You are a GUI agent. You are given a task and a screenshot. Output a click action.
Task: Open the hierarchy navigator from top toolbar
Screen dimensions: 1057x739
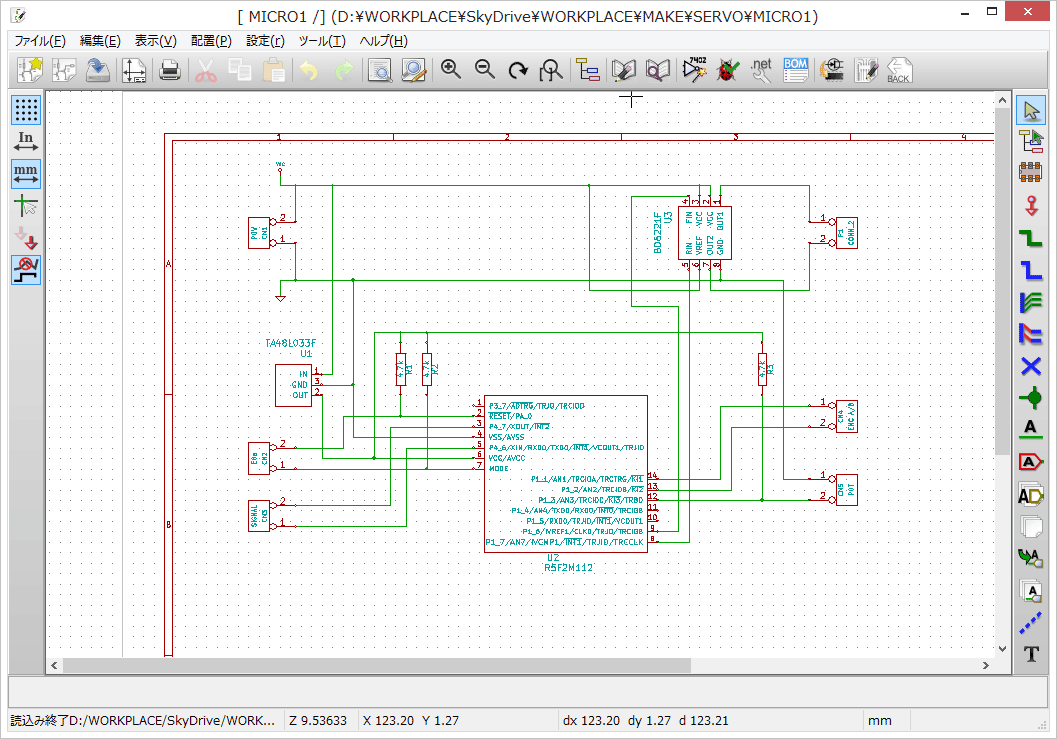point(588,70)
